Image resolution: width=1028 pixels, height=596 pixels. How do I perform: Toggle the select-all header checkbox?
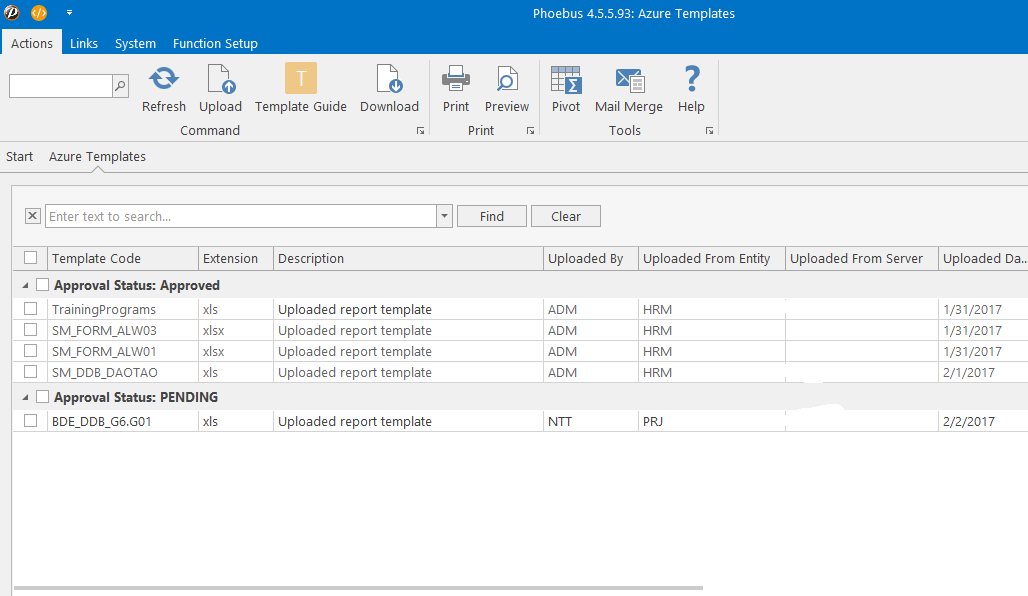coord(30,258)
